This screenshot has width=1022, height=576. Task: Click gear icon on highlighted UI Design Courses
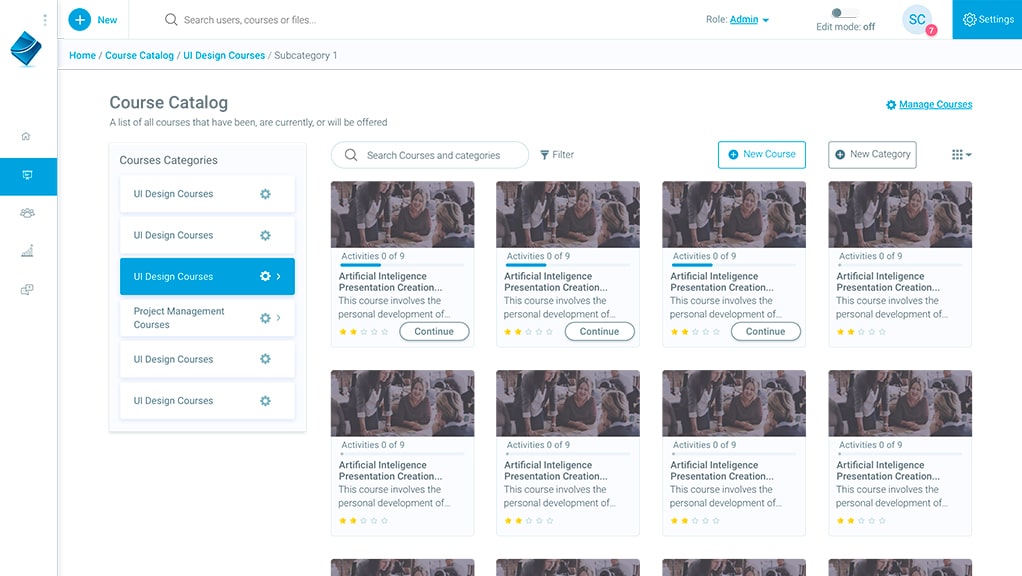[265, 276]
